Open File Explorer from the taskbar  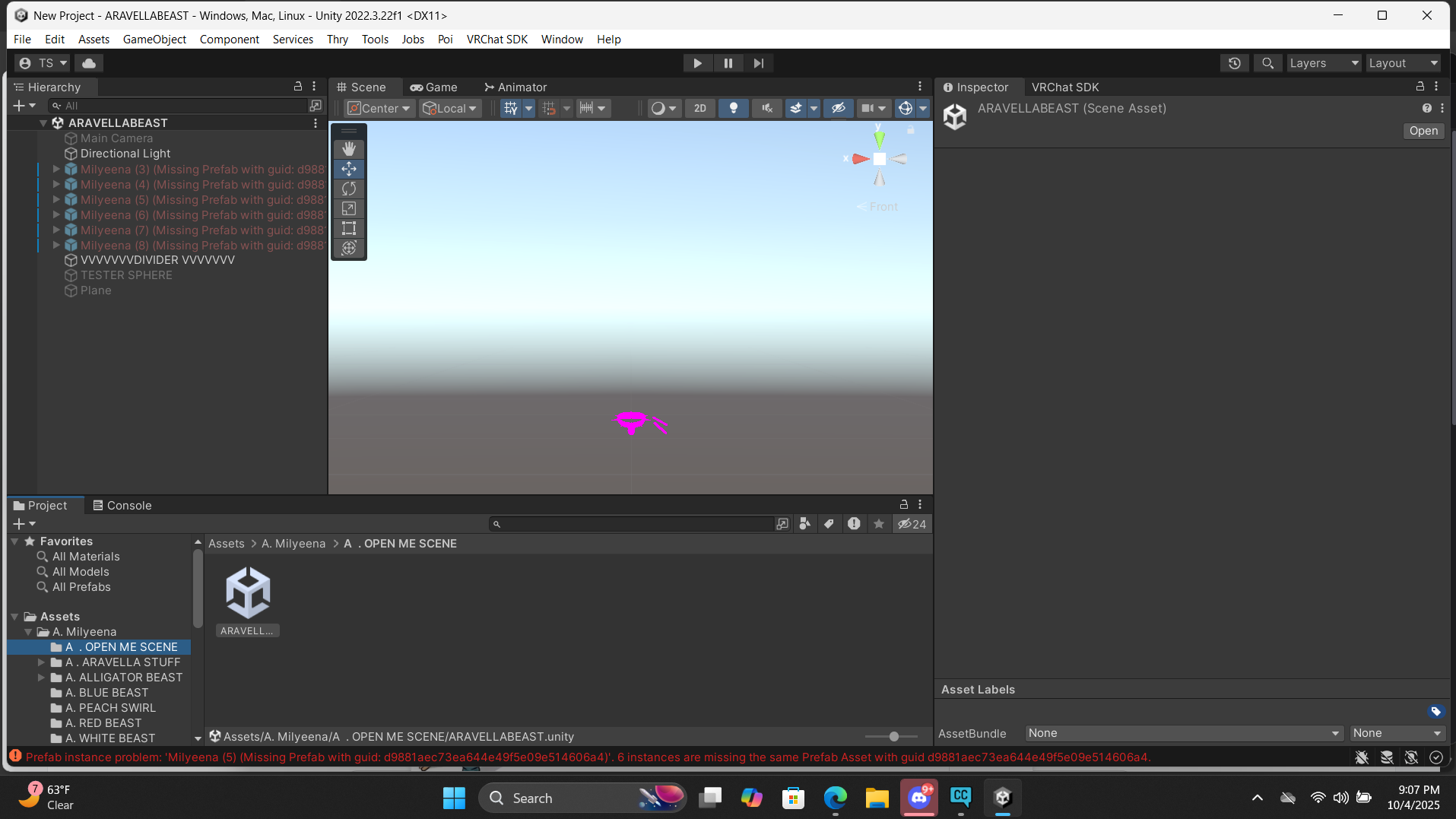point(877,798)
